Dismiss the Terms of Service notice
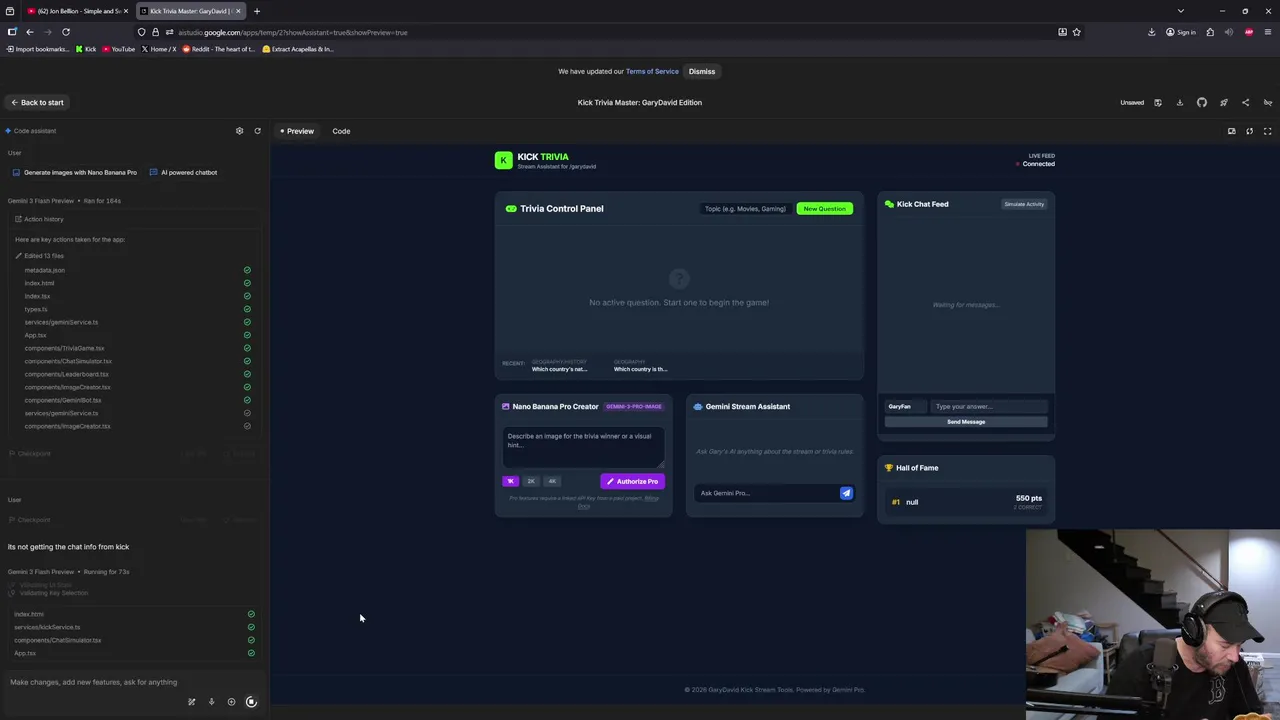 [702, 71]
